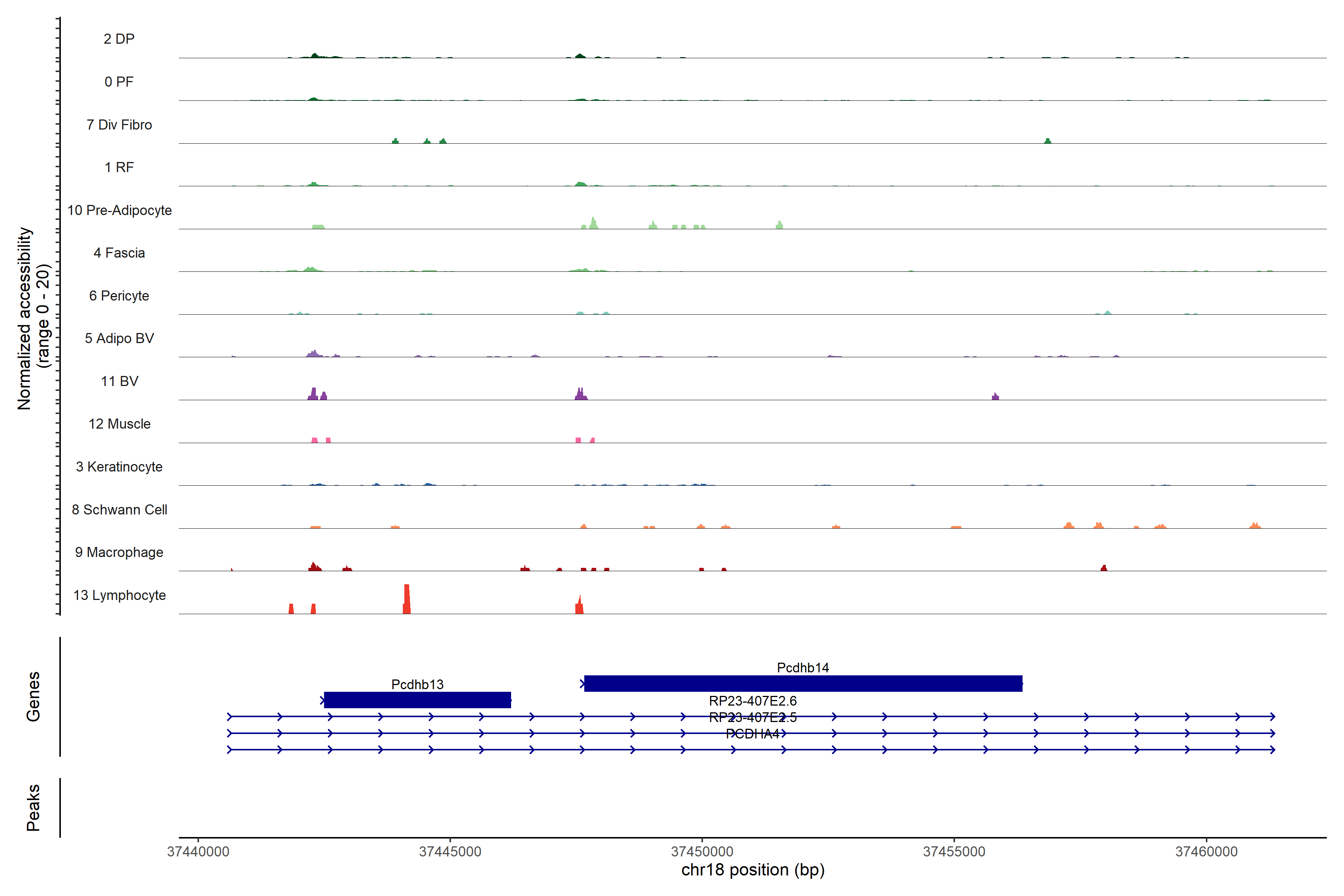The height and width of the screenshot is (896, 1344).
Task: Click the Pcdhb14 gene label
Action: (x=803, y=668)
